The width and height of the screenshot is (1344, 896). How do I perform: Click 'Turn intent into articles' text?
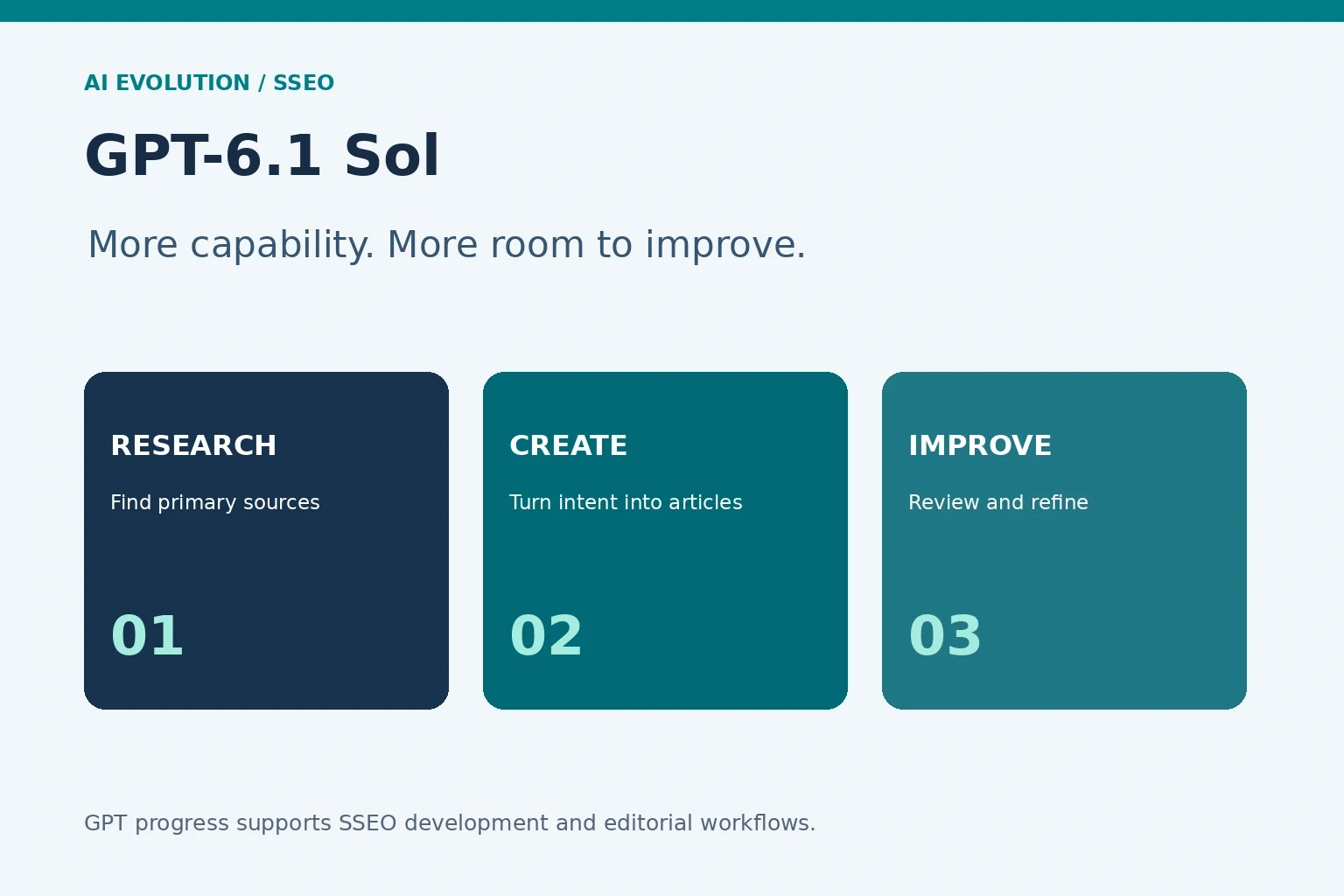[626, 502]
